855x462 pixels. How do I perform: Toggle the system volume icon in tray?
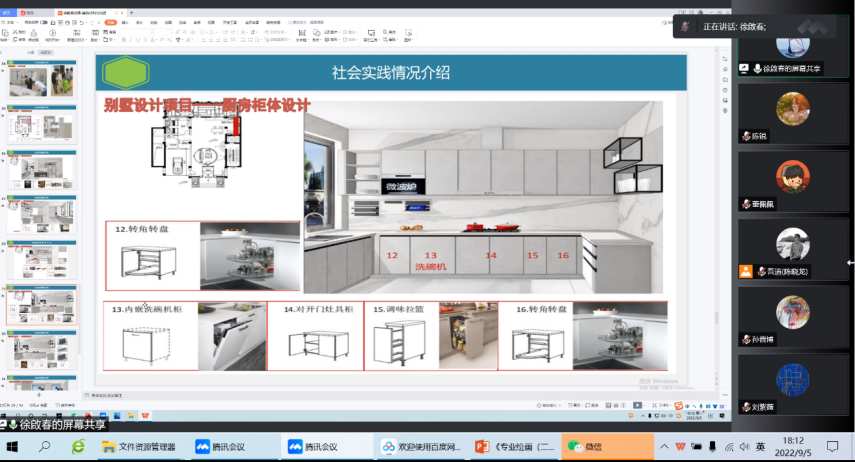744,446
